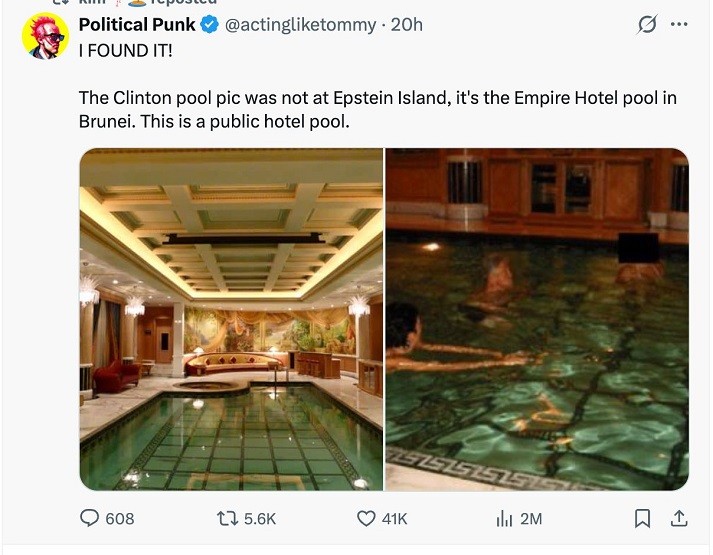The height and width of the screenshot is (555, 713).
Task: Bookmark this post
Action: [x=643, y=518]
